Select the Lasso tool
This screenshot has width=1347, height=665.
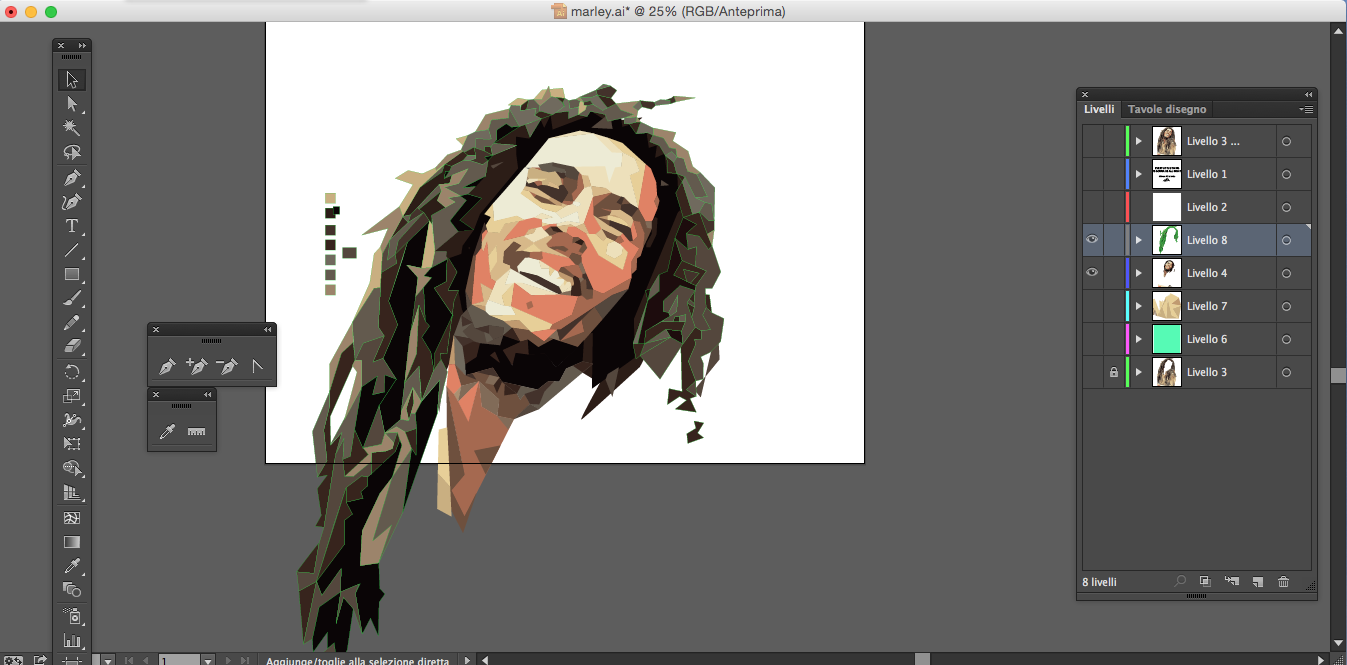pos(72,153)
